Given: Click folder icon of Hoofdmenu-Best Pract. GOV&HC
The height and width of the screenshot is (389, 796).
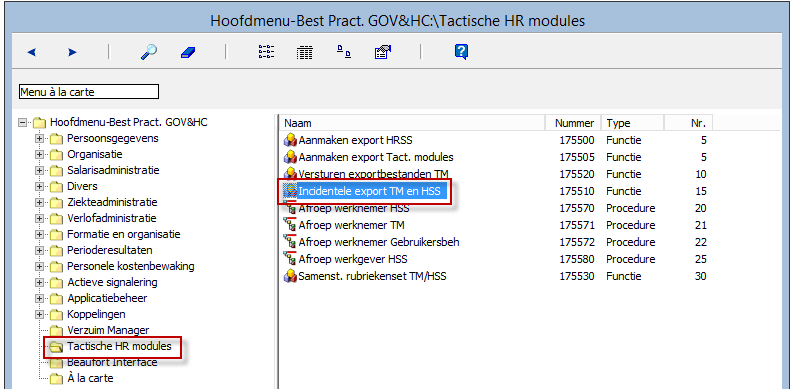Looking at the screenshot, I should (39, 123).
